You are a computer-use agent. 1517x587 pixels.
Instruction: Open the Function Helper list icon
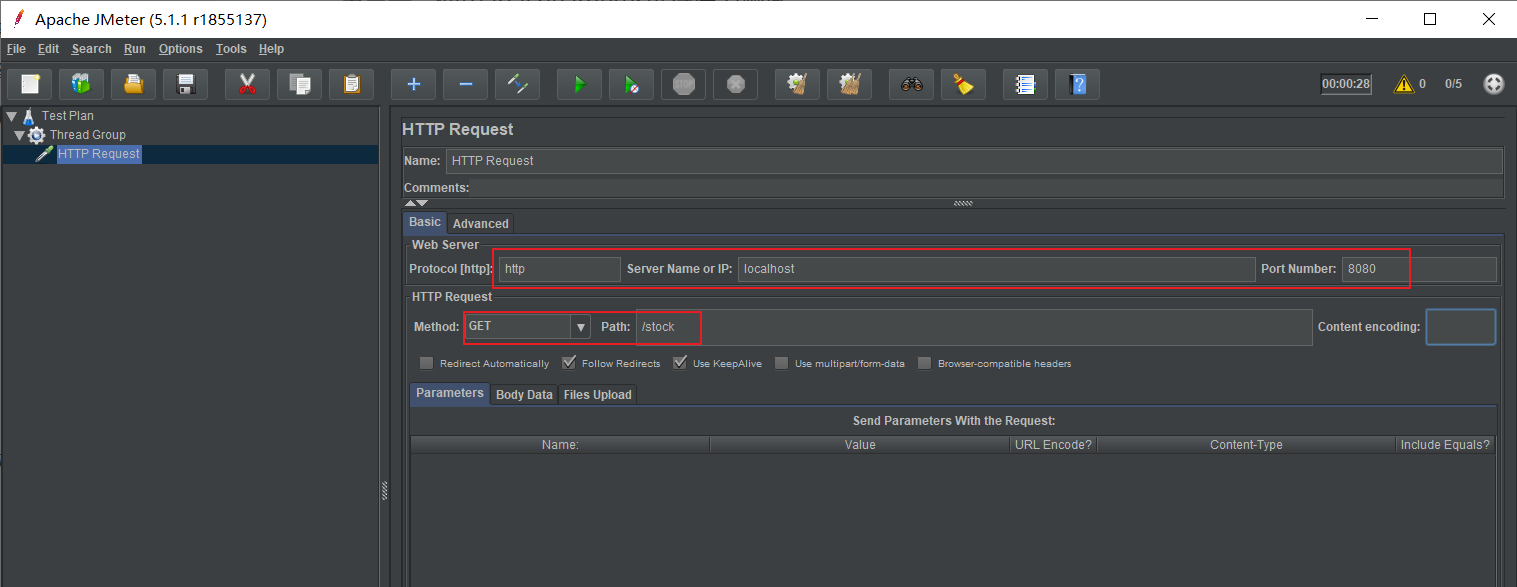(1025, 84)
